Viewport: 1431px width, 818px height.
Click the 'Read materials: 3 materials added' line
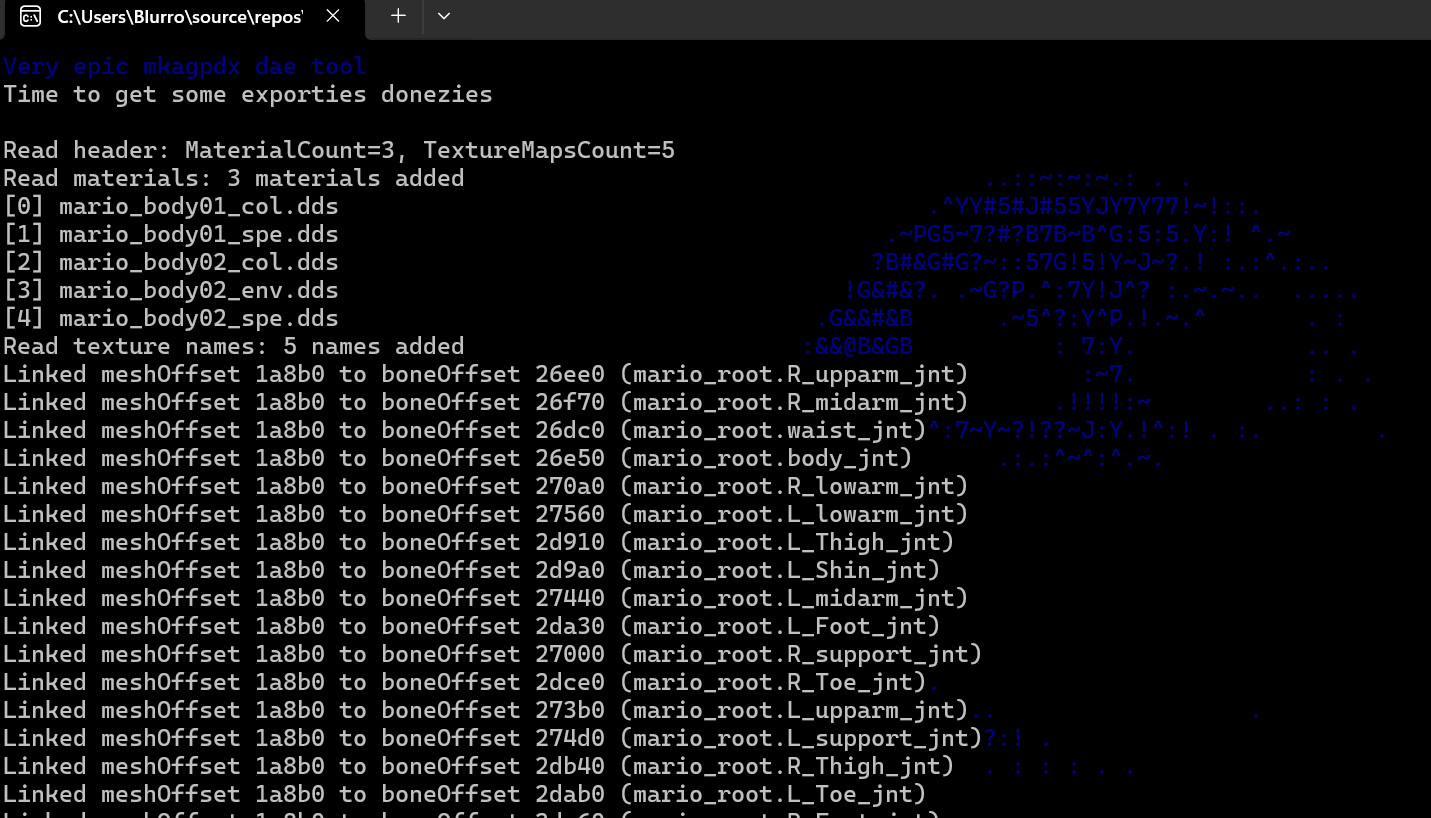click(234, 178)
